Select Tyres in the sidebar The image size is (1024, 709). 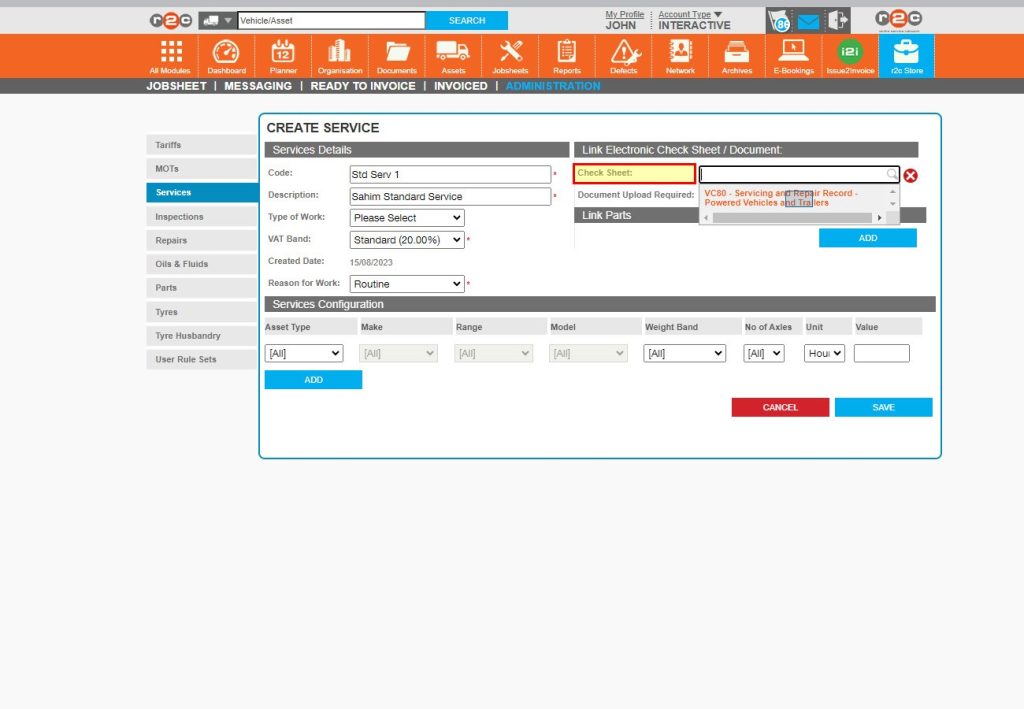[202, 312]
